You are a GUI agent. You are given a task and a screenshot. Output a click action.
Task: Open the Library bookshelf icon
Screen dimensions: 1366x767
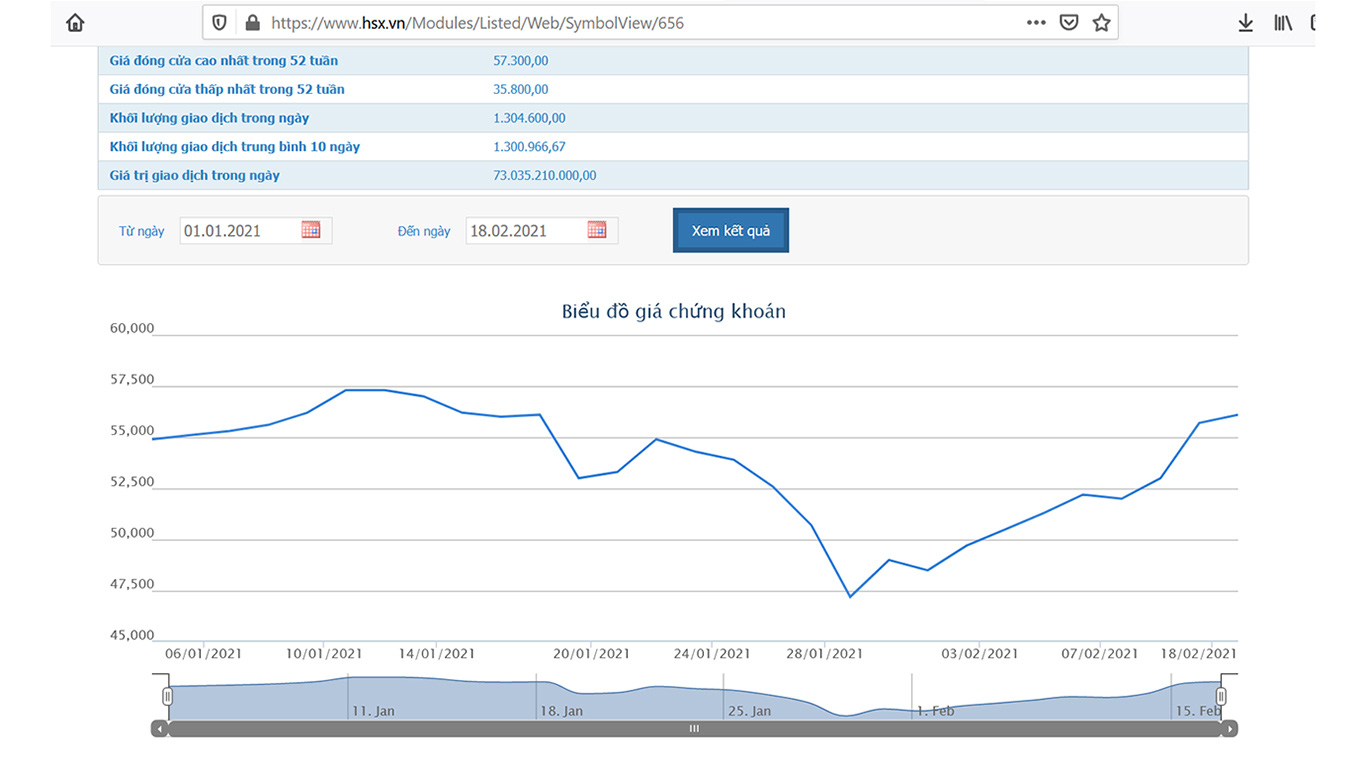pos(1283,22)
